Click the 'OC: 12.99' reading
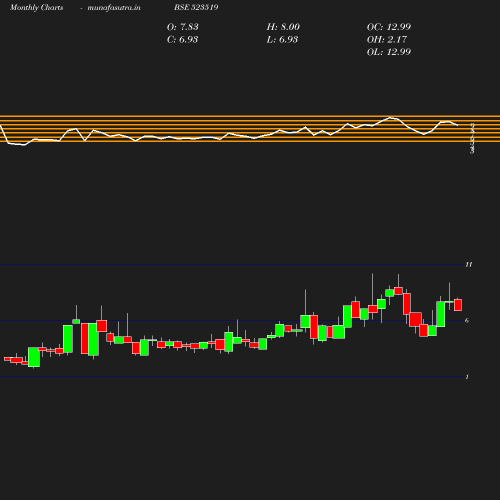Screen dimensions: 500x500 [x=389, y=27]
